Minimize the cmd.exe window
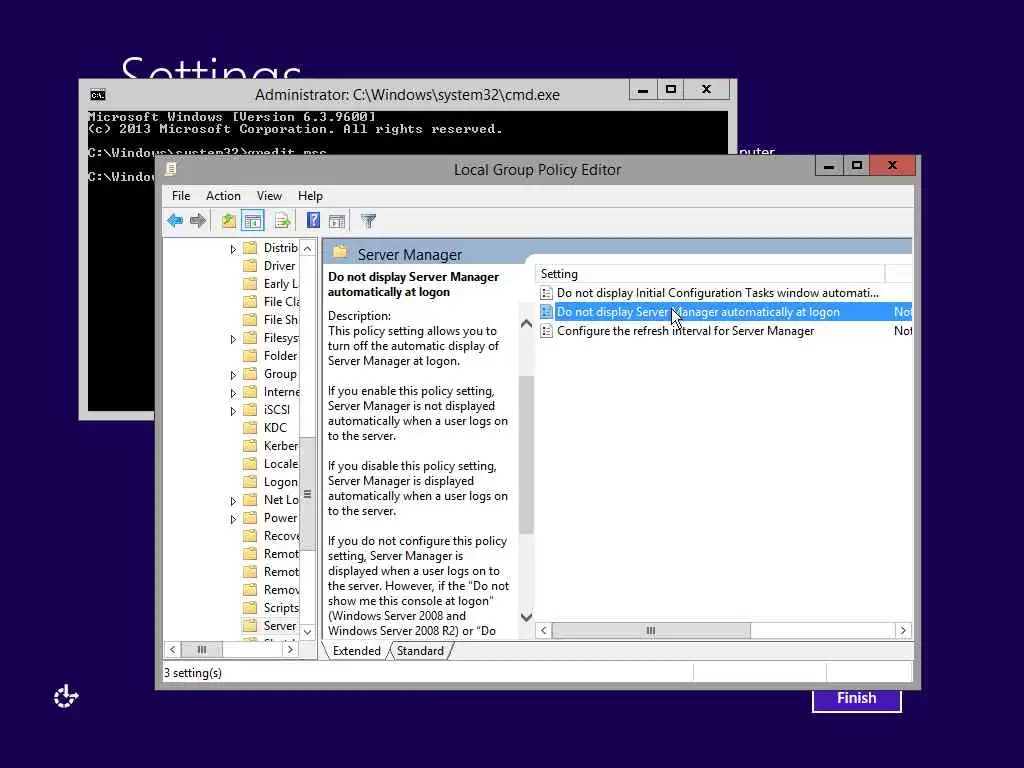Screen dimensions: 1024x768 coord(643,90)
